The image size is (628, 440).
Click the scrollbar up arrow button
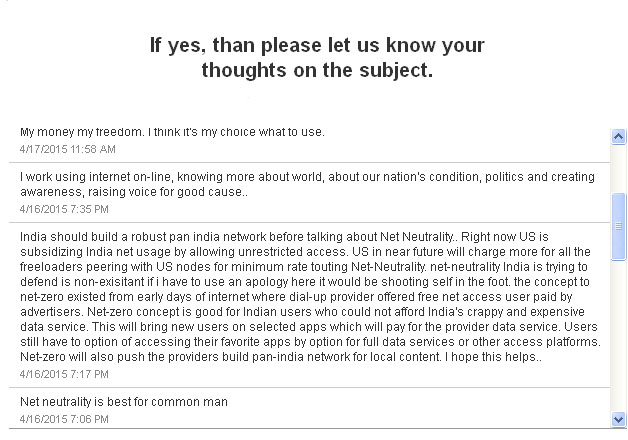click(618, 137)
